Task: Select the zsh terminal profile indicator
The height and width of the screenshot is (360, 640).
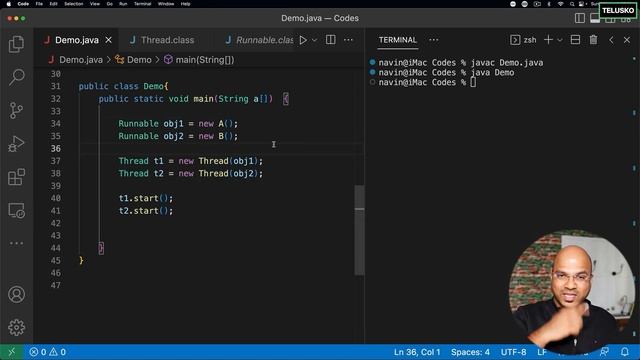Action: point(523,40)
